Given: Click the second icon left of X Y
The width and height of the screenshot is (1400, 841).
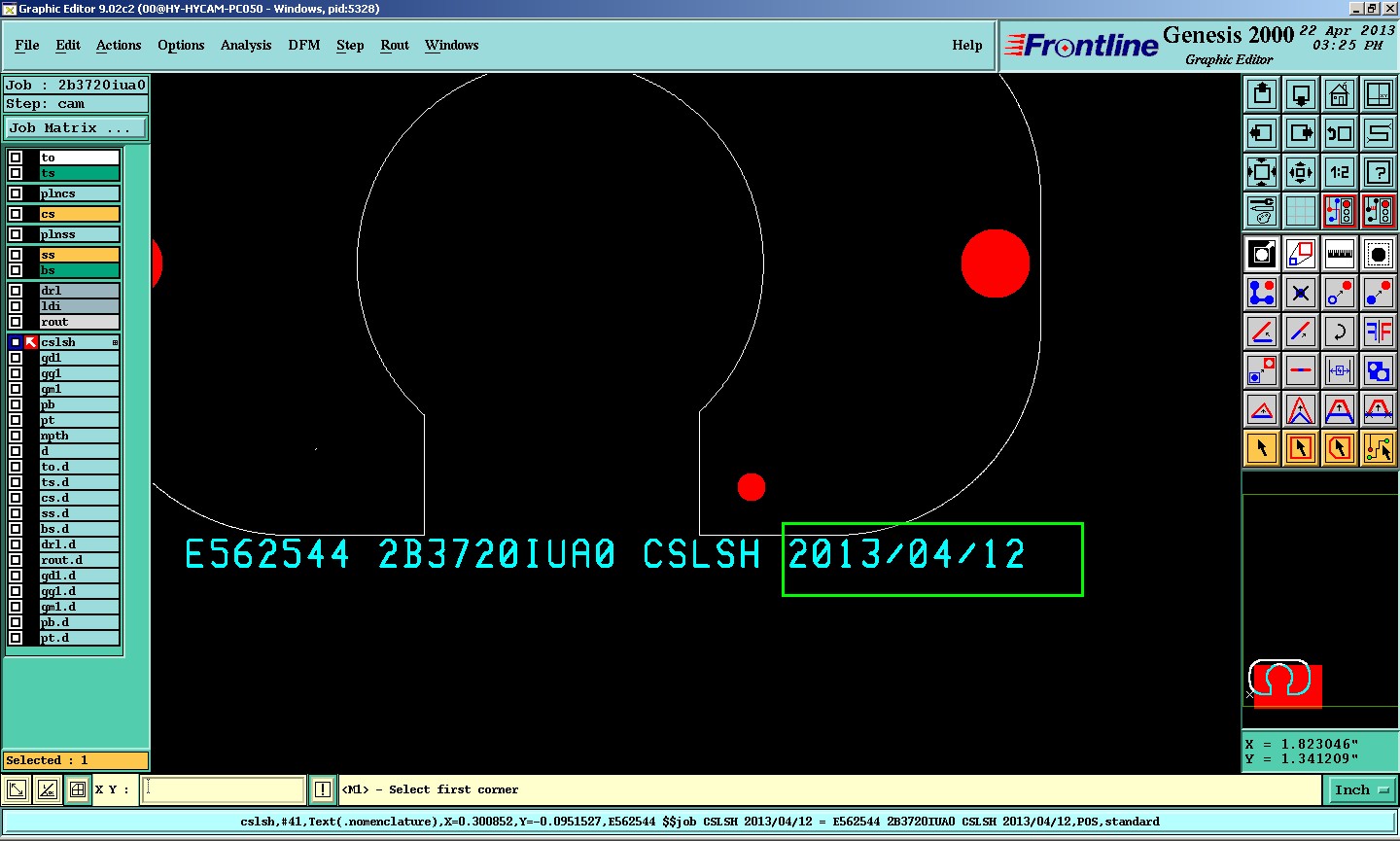Looking at the screenshot, I should [x=48, y=790].
